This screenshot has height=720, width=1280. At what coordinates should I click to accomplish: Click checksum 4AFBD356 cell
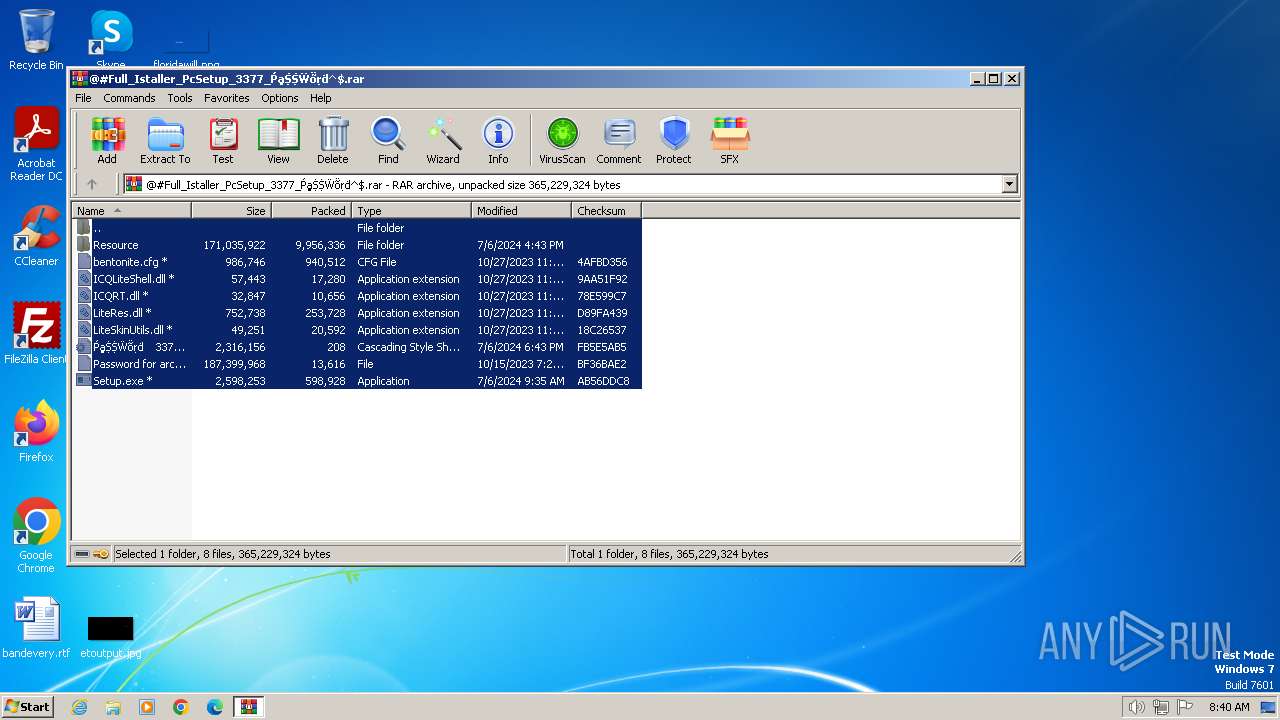602,262
